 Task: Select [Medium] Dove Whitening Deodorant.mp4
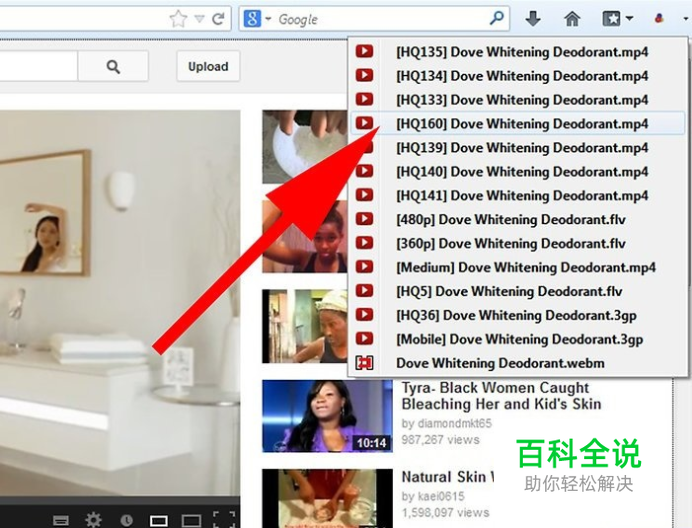tap(519, 267)
